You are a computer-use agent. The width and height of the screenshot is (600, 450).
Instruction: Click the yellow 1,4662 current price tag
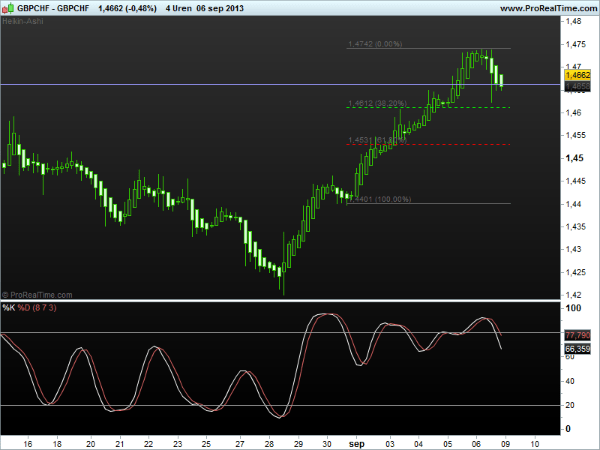click(578, 75)
